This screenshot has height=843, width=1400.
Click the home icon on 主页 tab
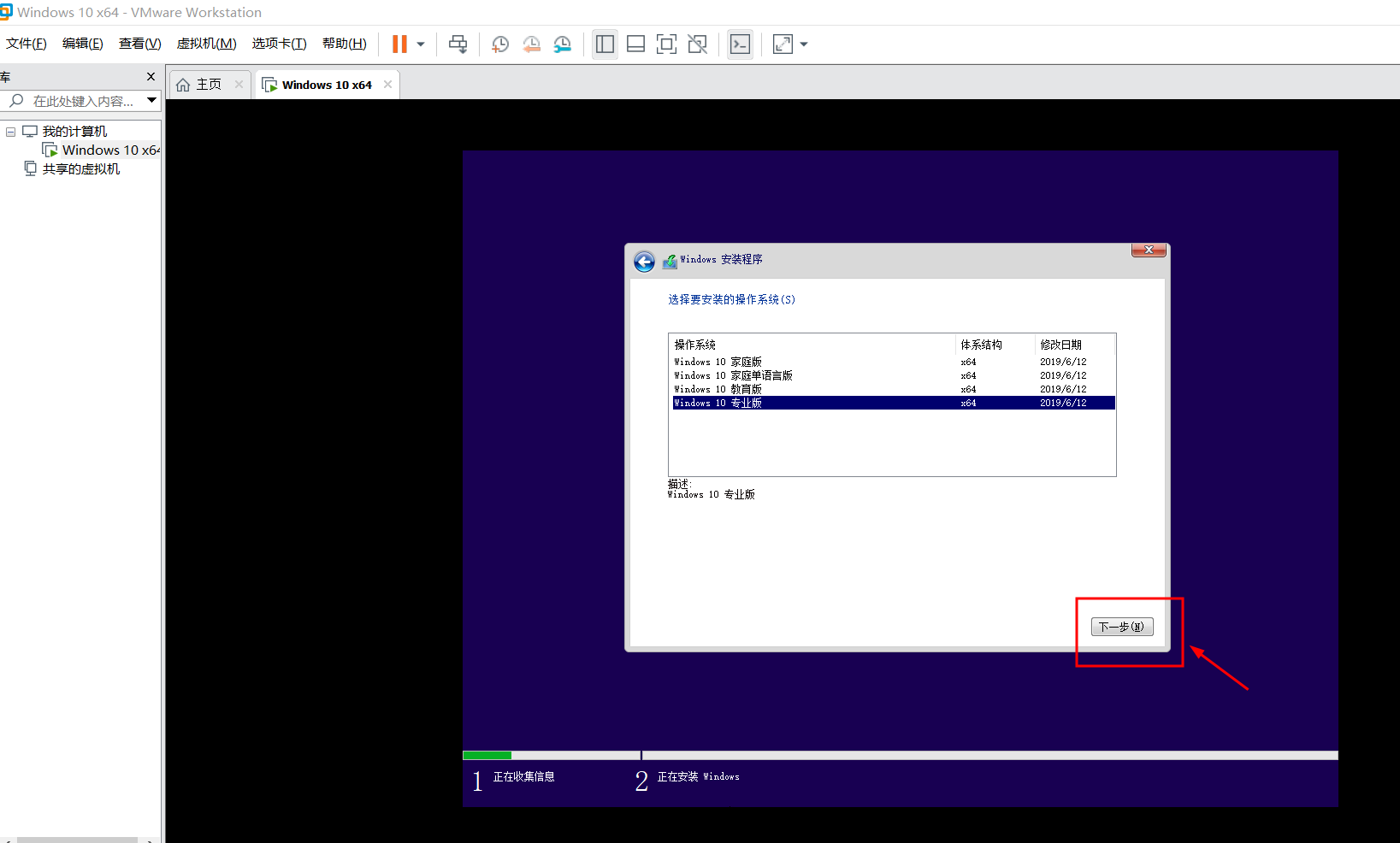tap(183, 85)
